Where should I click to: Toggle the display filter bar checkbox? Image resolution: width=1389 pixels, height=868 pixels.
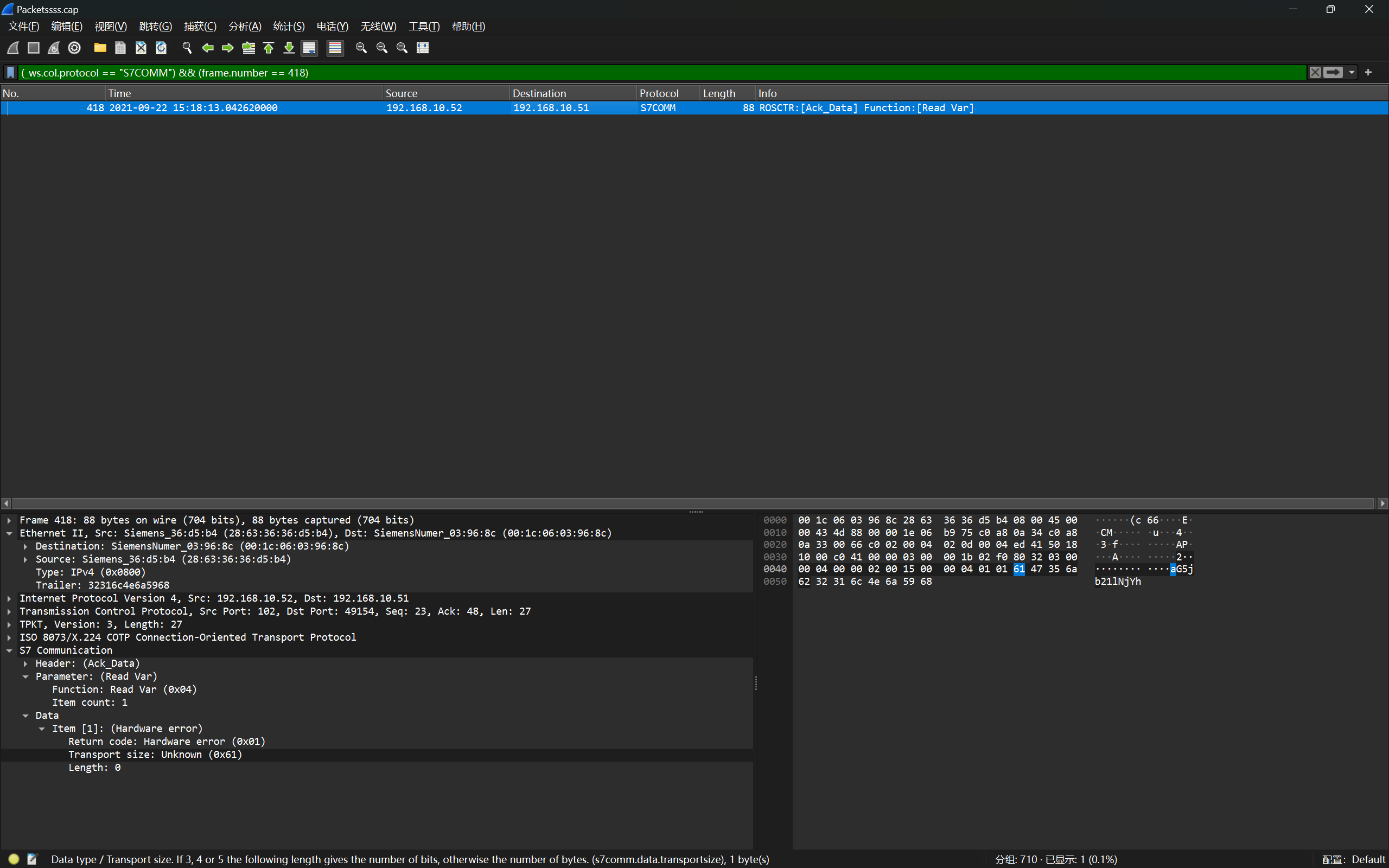click(10, 72)
